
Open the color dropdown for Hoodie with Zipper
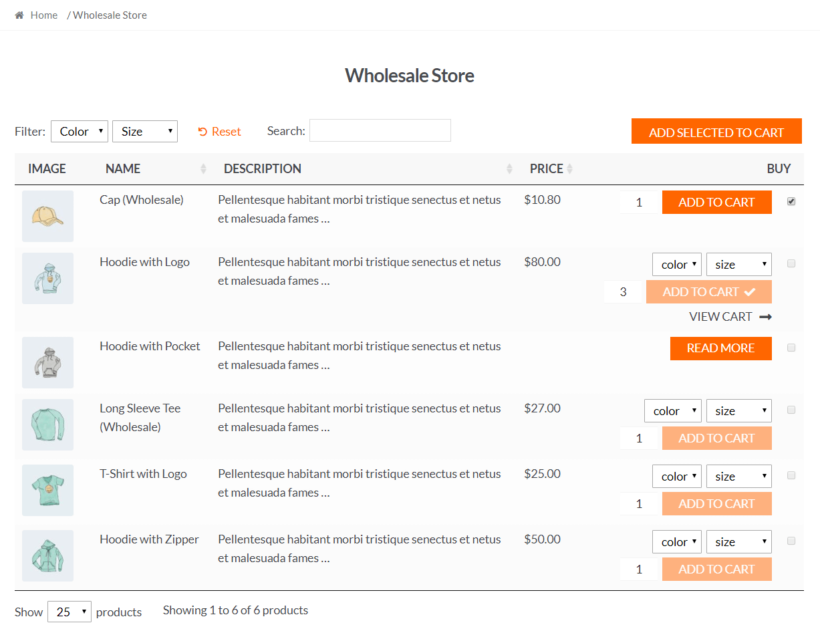point(676,541)
